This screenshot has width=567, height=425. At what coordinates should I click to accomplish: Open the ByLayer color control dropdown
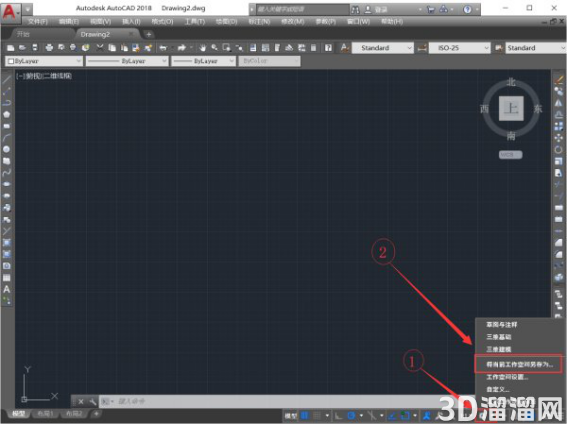point(44,61)
